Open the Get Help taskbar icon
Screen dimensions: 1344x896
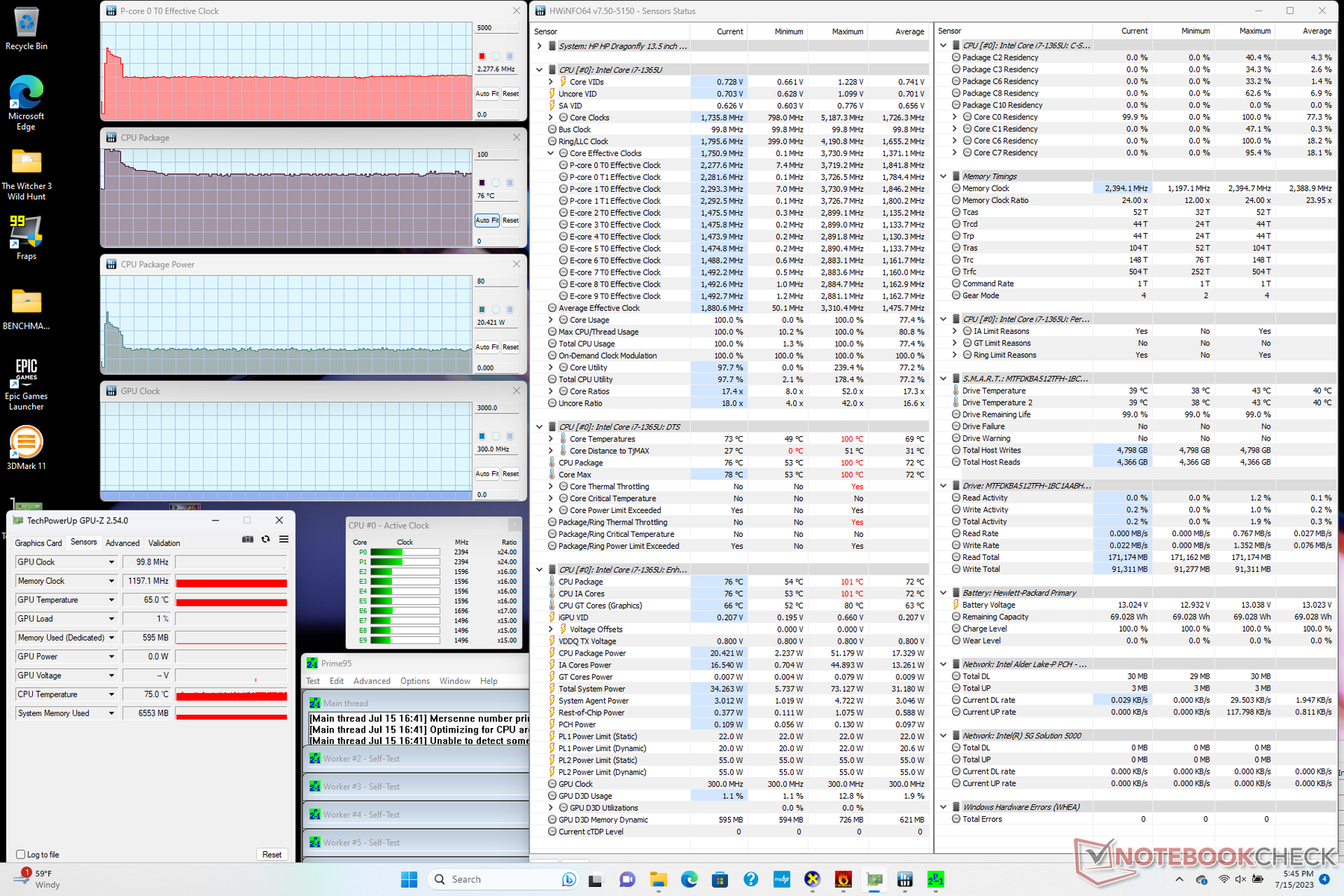click(x=750, y=880)
